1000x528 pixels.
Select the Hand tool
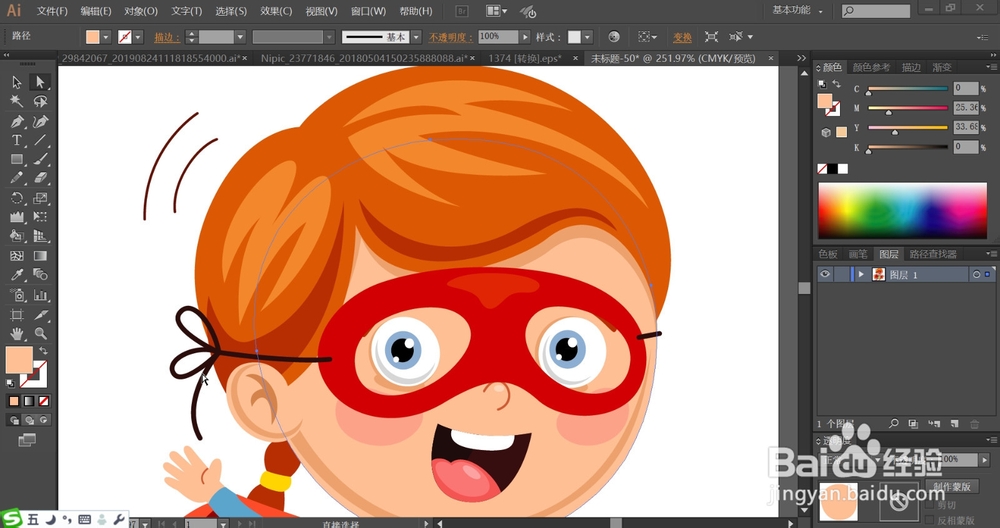pyautogui.click(x=17, y=334)
